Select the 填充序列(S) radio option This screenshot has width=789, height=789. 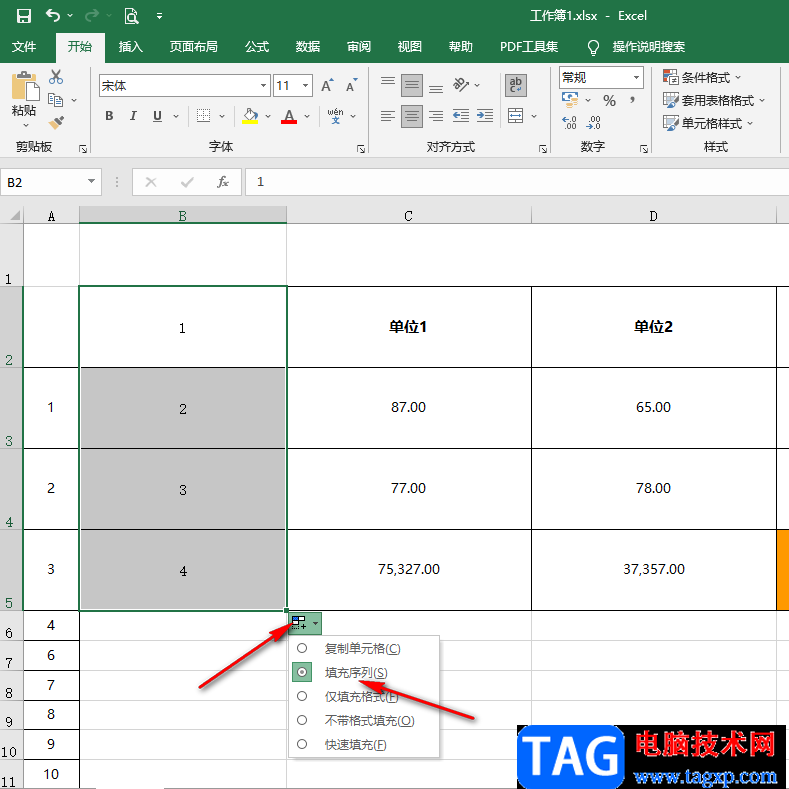(302, 672)
